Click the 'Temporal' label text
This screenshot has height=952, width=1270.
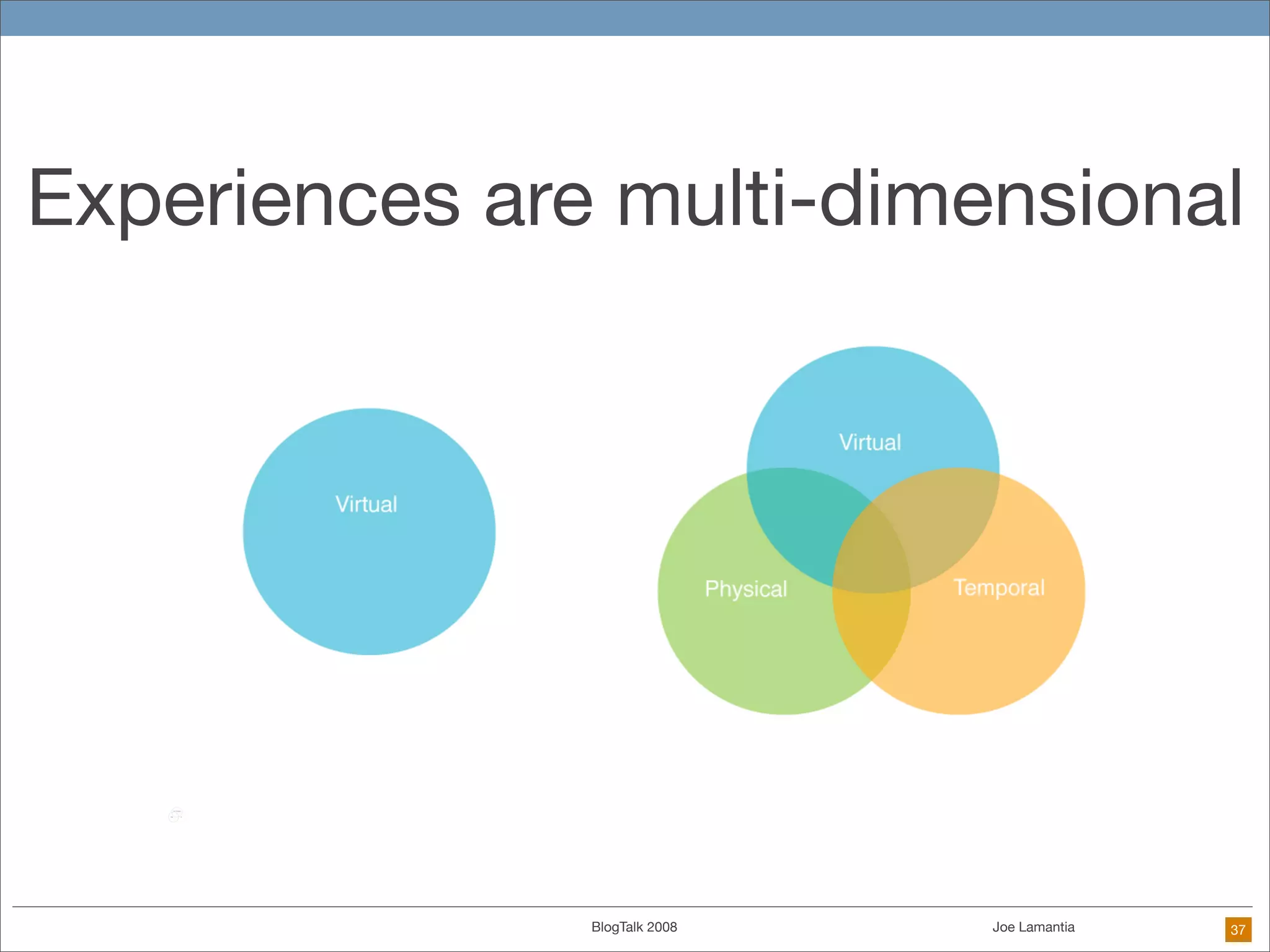998,588
